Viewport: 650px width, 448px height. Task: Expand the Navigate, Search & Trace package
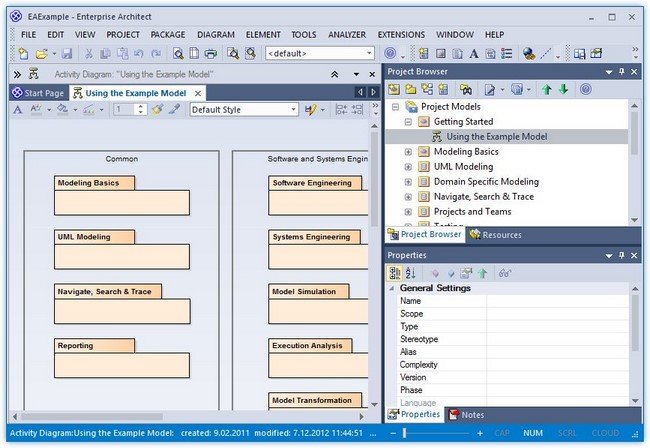click(408, 196)
